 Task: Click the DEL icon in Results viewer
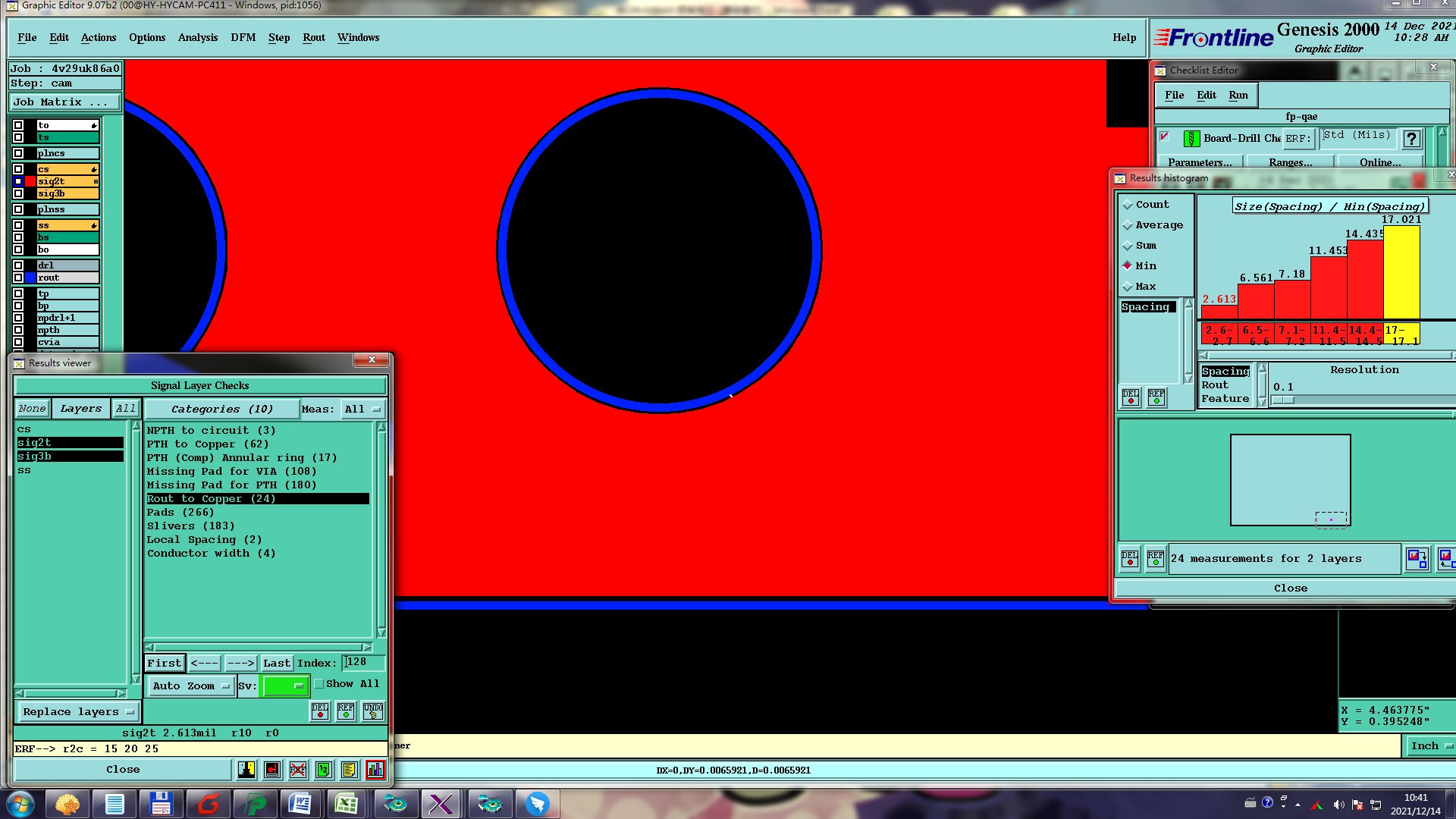(x=320, y=711)
